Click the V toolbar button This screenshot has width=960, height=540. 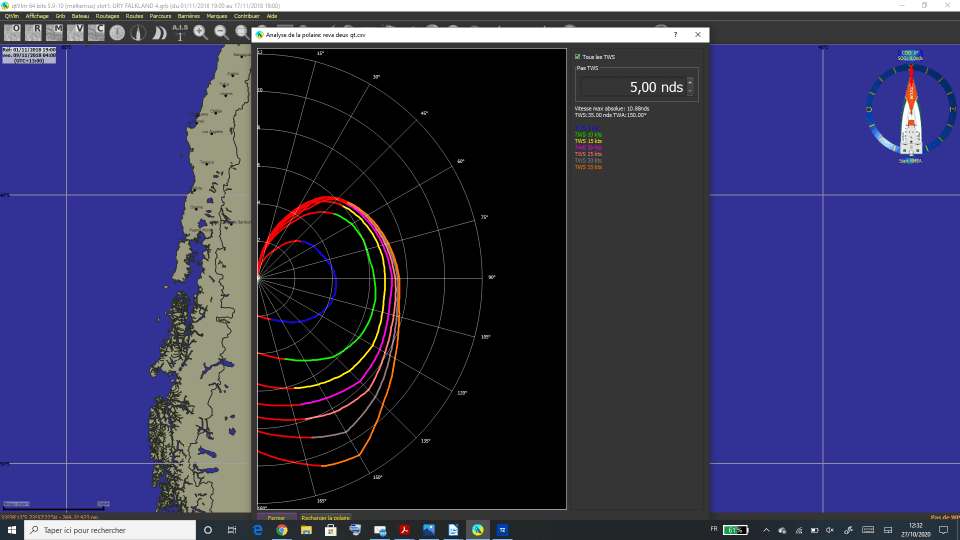[x=76, y=32]
